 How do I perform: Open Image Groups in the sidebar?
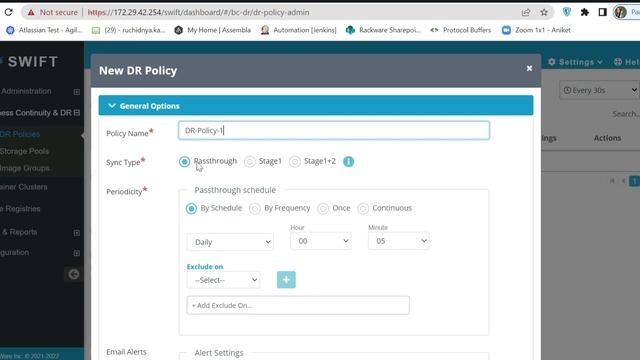pyautogui.click(x=24, y=168)
